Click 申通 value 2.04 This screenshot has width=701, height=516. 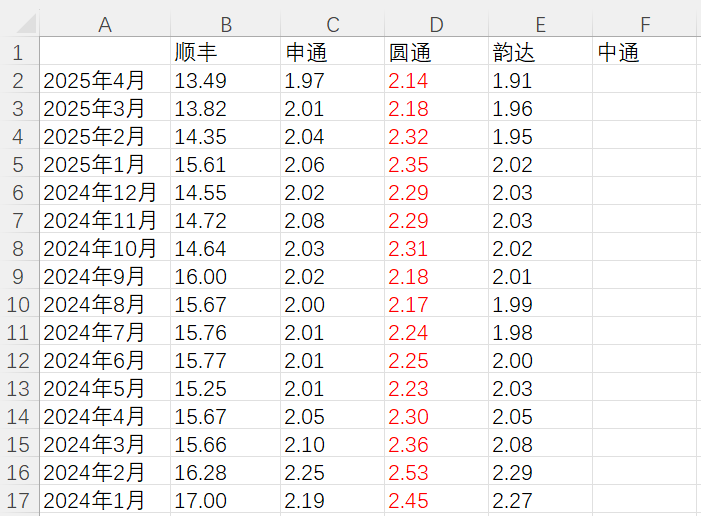(333, 136)
